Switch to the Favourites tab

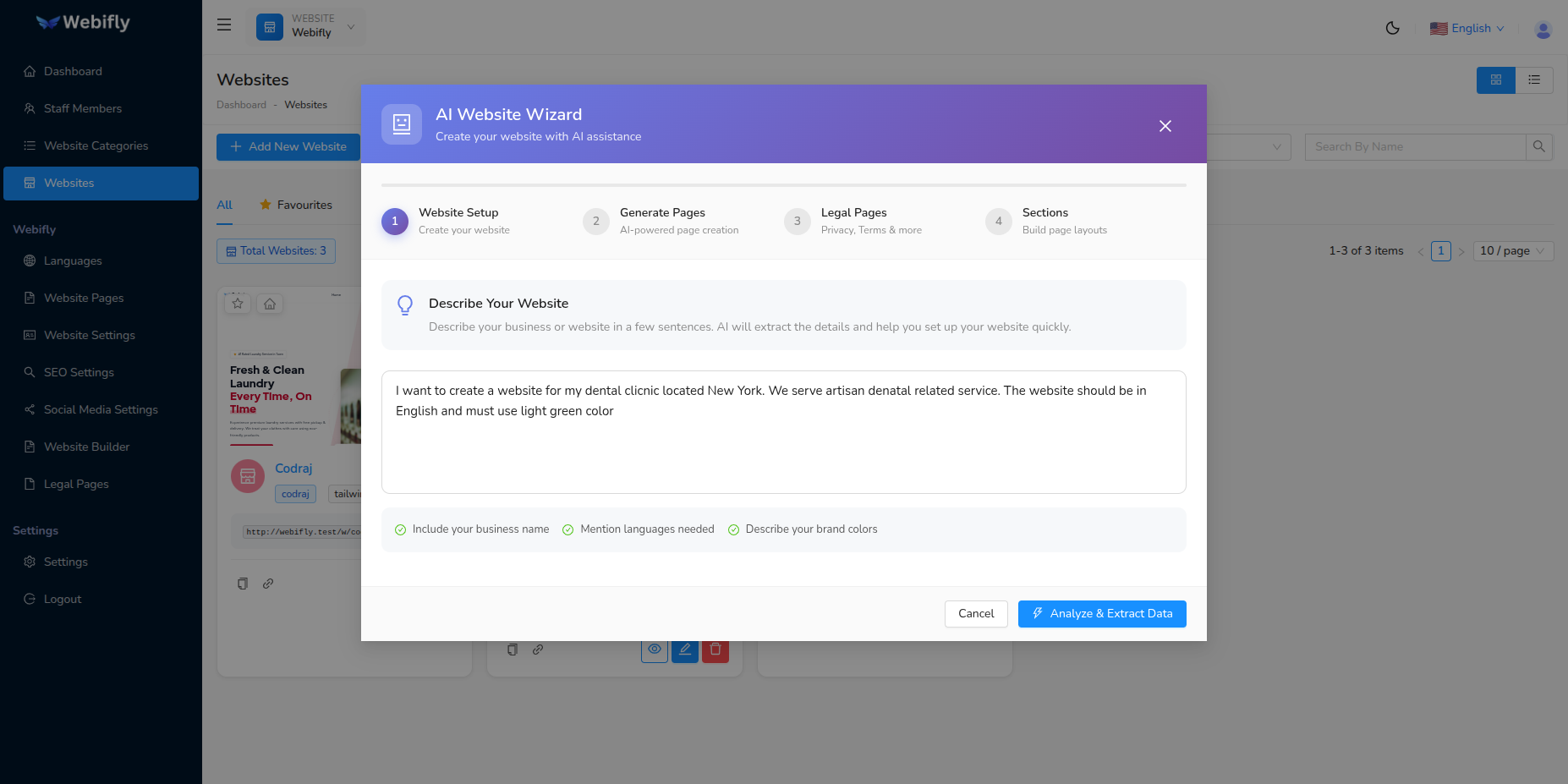(x=304, y=205)
